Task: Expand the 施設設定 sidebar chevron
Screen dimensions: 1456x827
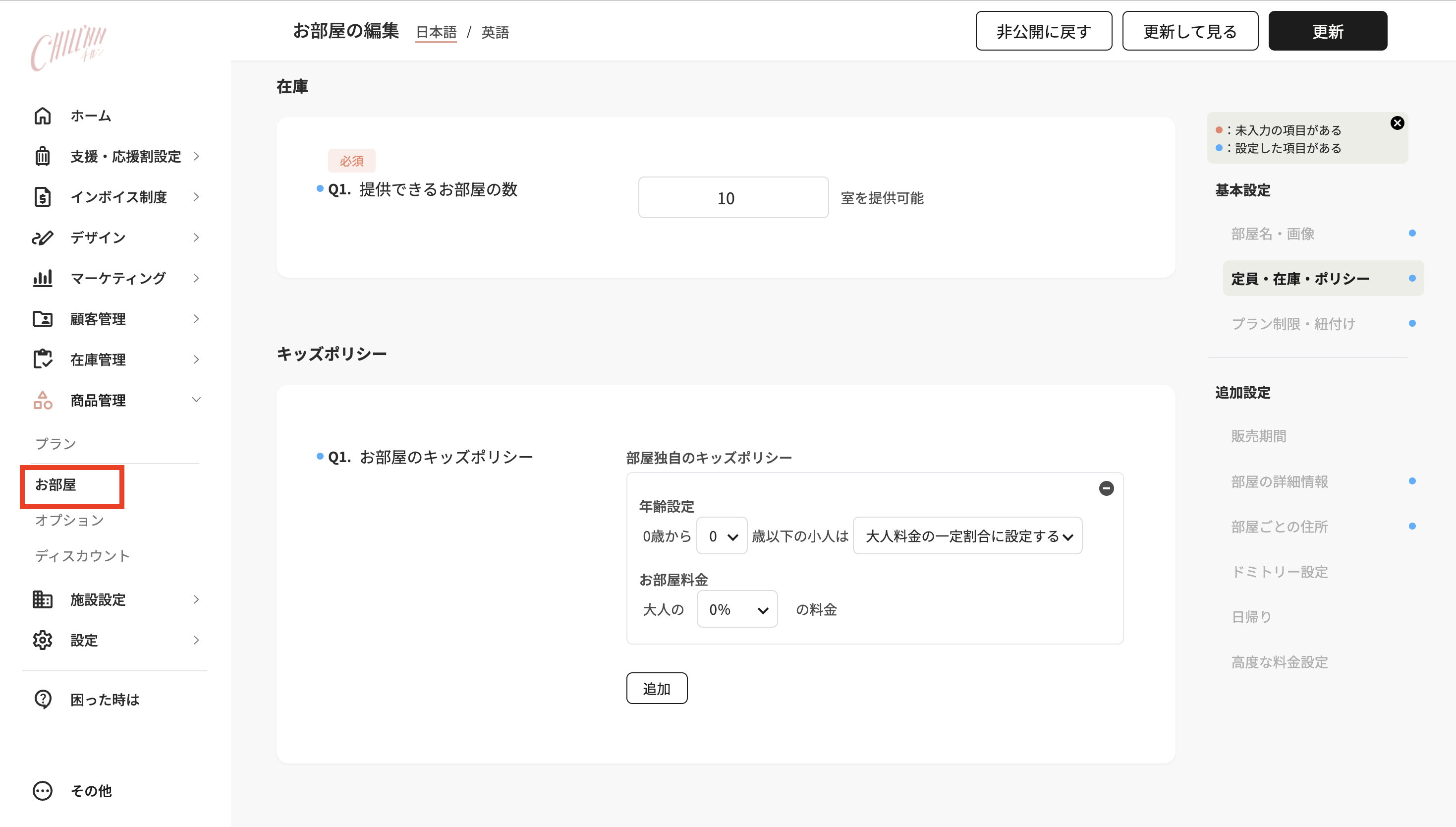Action: [x=196, y=599]
